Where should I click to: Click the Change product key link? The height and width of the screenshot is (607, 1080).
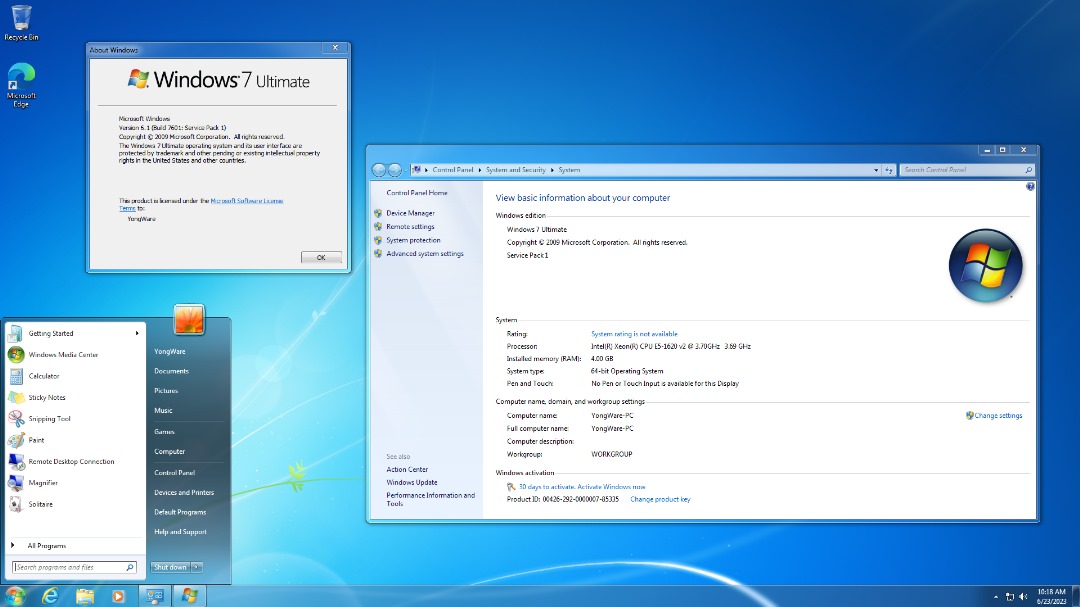pyautogui.click(x=660, y=499)
